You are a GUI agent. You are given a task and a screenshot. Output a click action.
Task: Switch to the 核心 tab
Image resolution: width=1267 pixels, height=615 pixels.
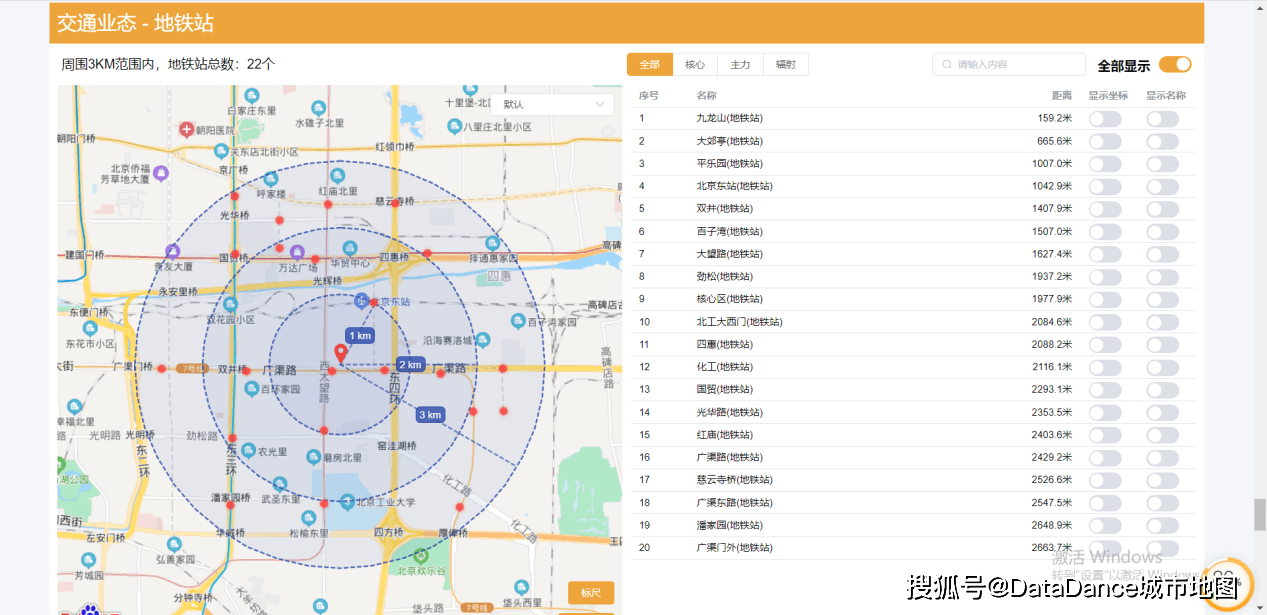pyautogui.click(x=695, y=65)
